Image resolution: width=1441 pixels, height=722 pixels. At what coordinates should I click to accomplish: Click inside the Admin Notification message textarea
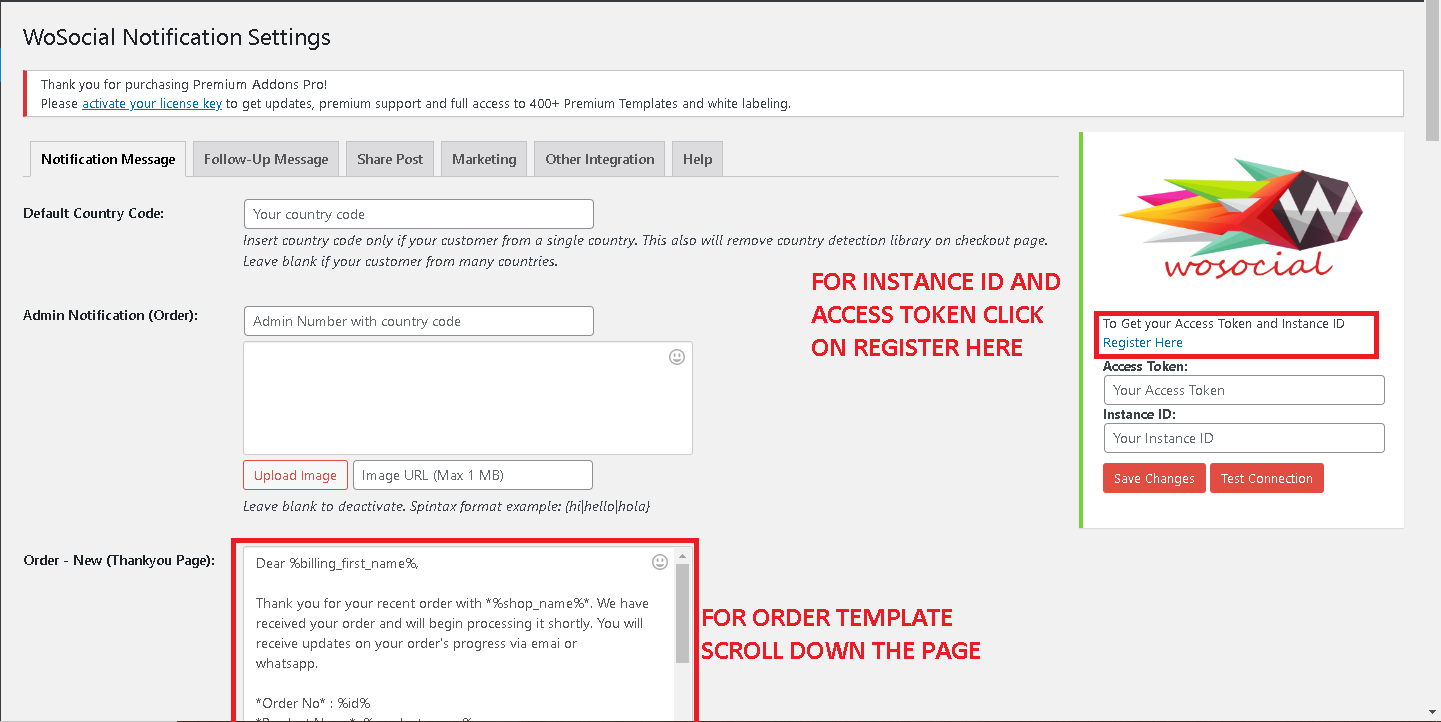pyautogui.click(x=468, y=398)
